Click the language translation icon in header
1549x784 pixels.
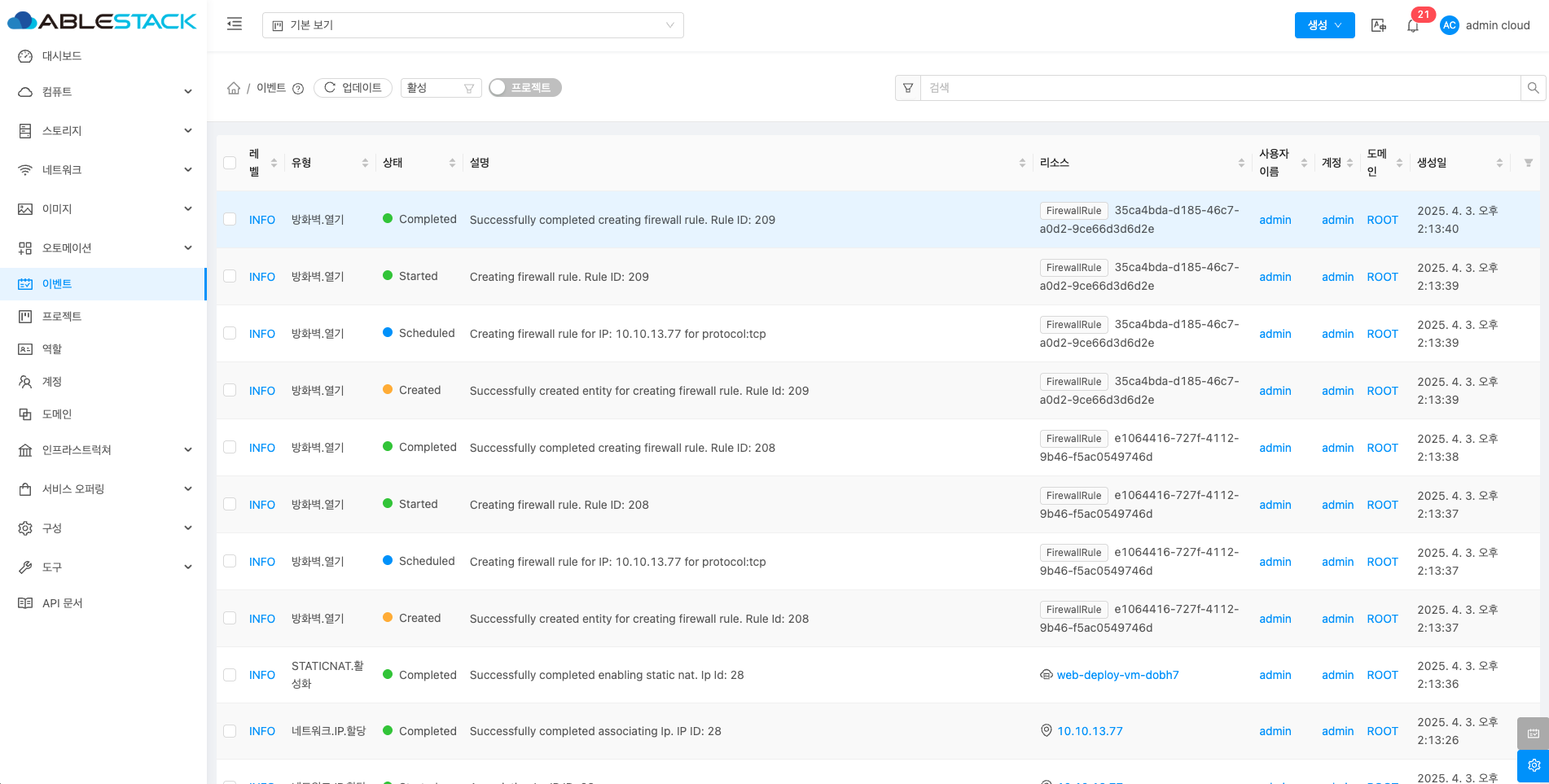coord(1378,25)
